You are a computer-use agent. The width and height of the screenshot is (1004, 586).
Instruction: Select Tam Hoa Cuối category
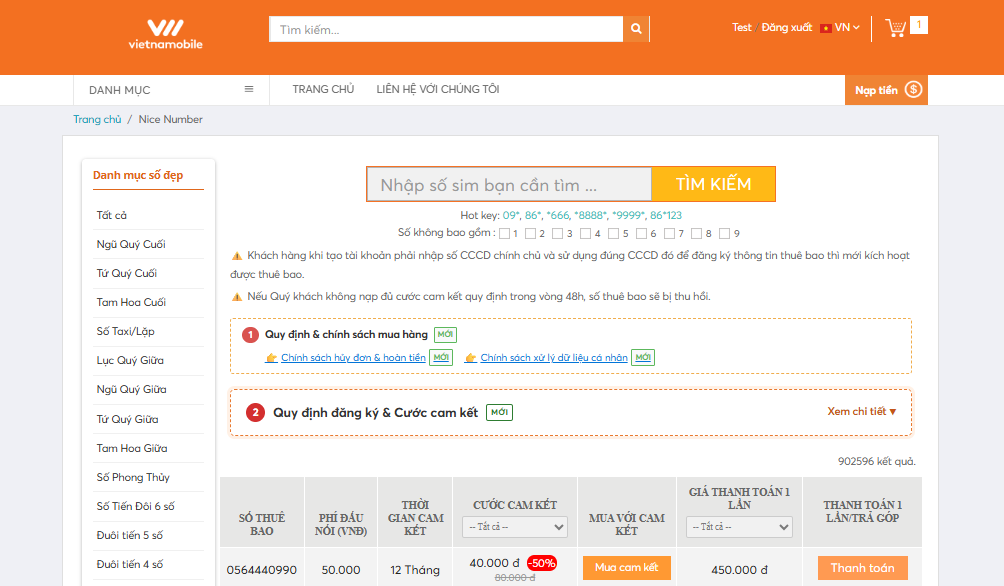(131, 302)
